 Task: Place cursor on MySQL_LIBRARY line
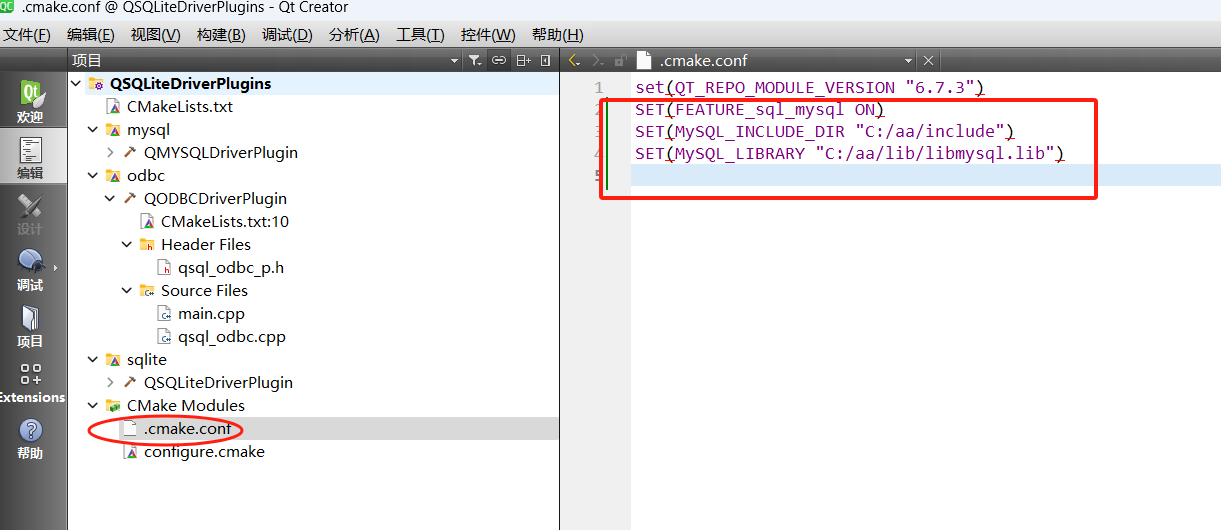[849, 154]
